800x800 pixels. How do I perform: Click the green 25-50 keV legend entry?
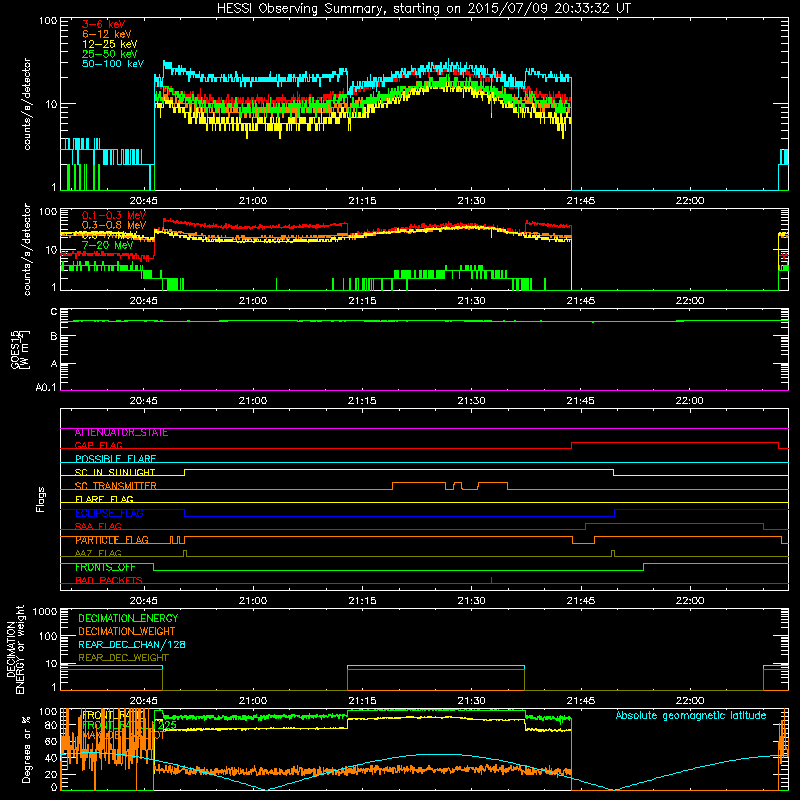[x=109, y=54]
